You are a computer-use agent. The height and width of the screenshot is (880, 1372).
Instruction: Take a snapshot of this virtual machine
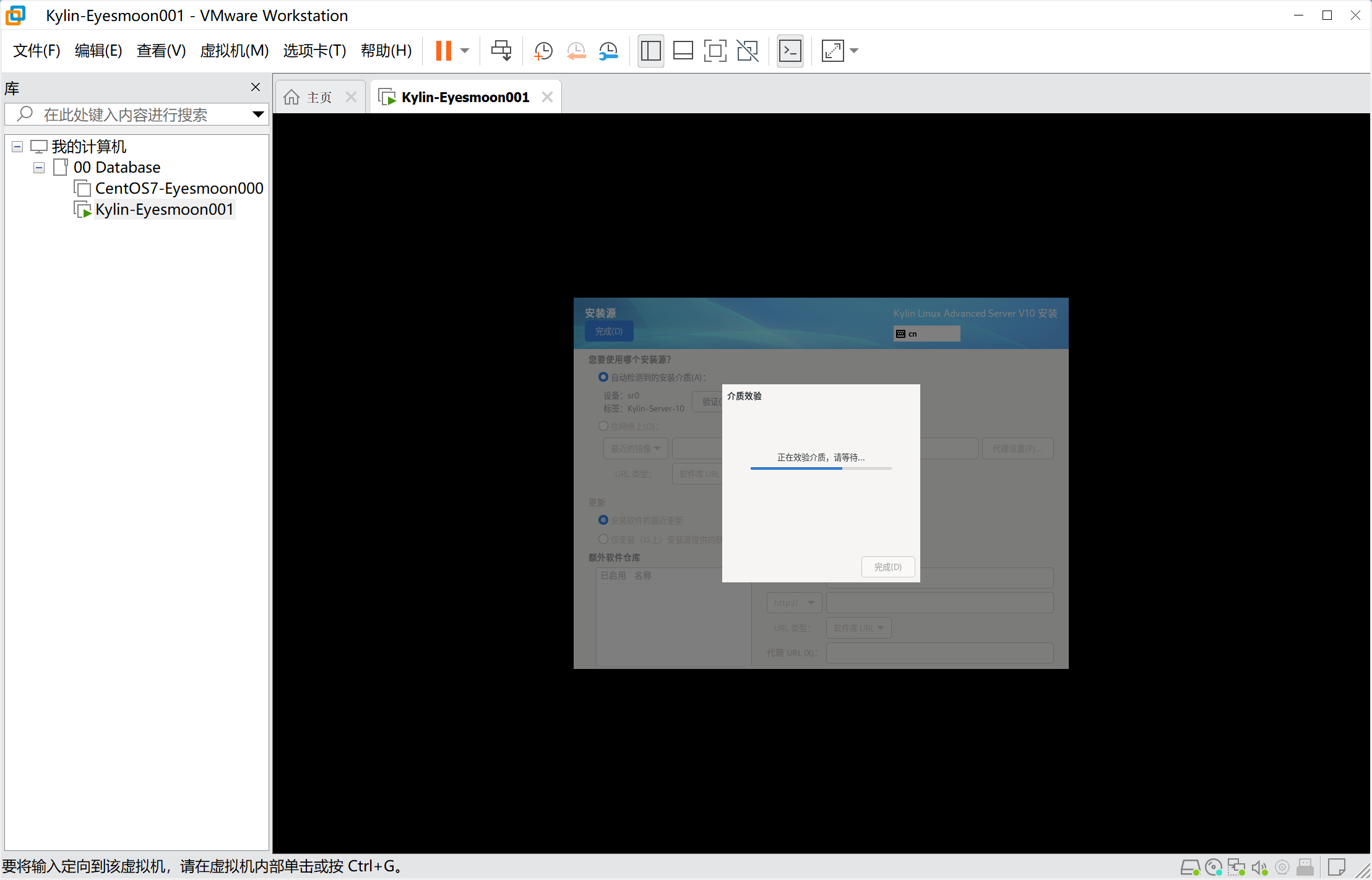[543, 51]
